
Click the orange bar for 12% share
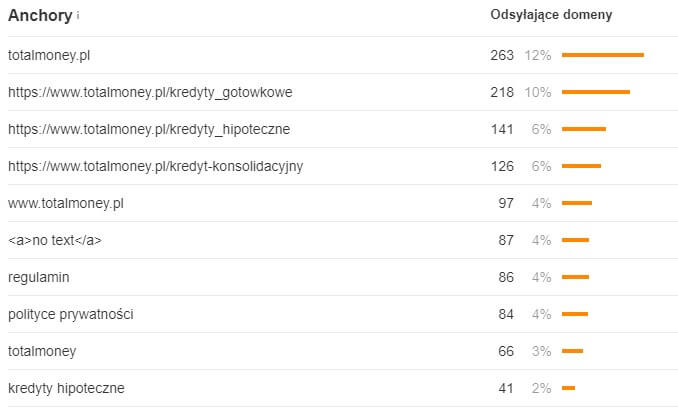click(x=602, y=55)
